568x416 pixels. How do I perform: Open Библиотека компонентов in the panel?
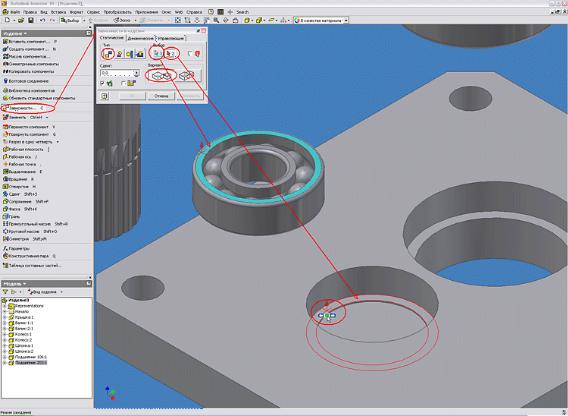click(x=29, y=91)
